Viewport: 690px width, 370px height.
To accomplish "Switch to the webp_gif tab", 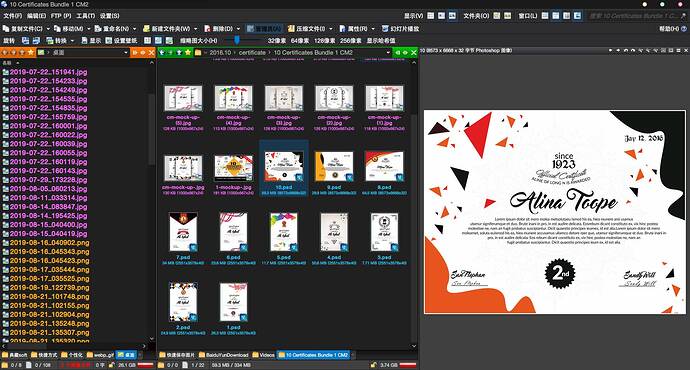I will pos(100,355).
